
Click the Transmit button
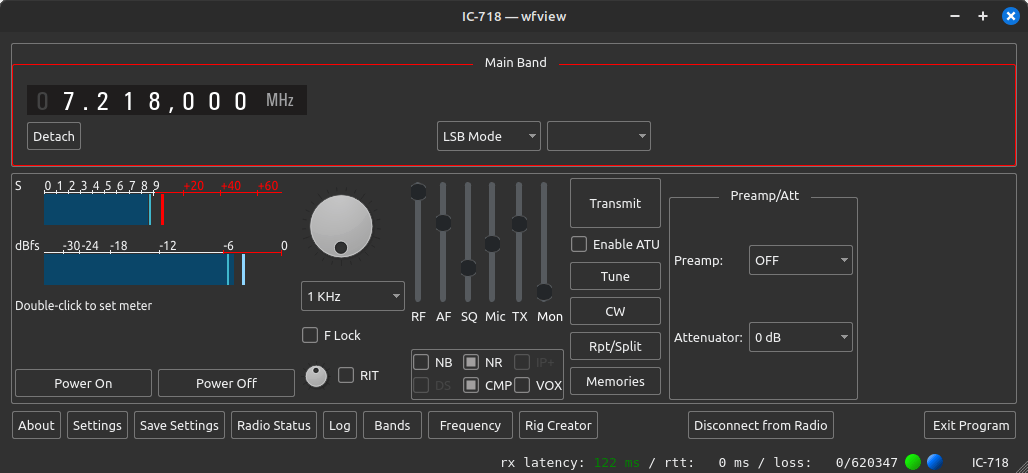pyautogui.click(x=615, y=203)
